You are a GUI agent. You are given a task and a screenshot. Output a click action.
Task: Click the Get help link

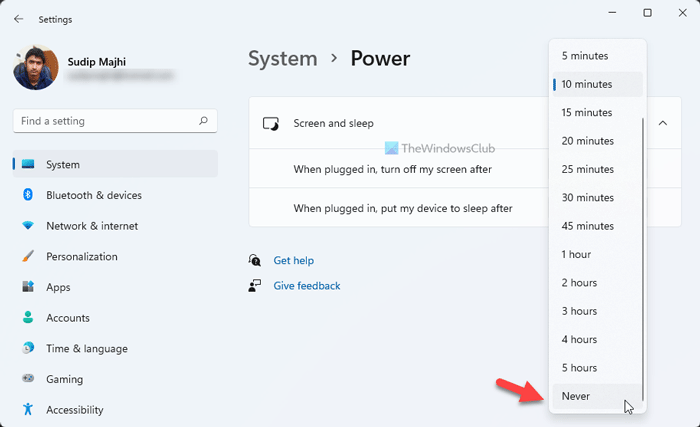293,260
